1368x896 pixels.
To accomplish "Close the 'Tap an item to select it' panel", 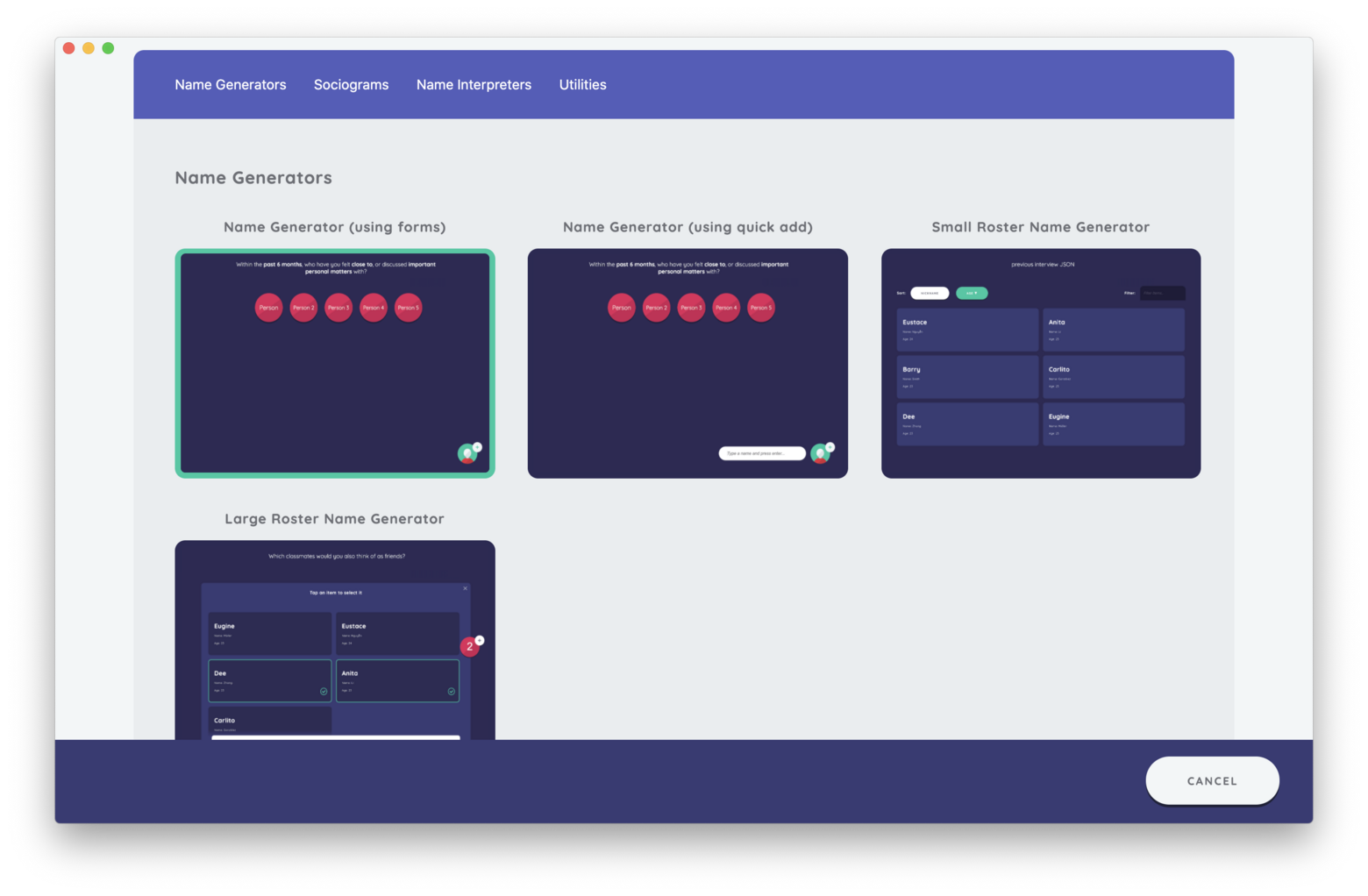I will point(465,588).
